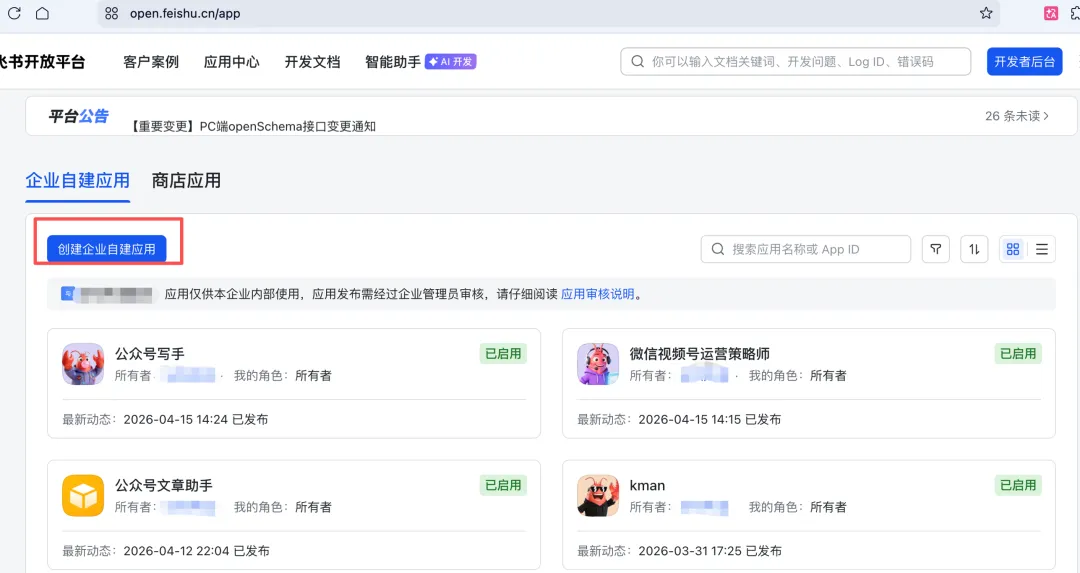Viewport: 1080px width, 573px height.
Task: Open 开发文档 in the top navigation
Action: (x=312, y=62)
